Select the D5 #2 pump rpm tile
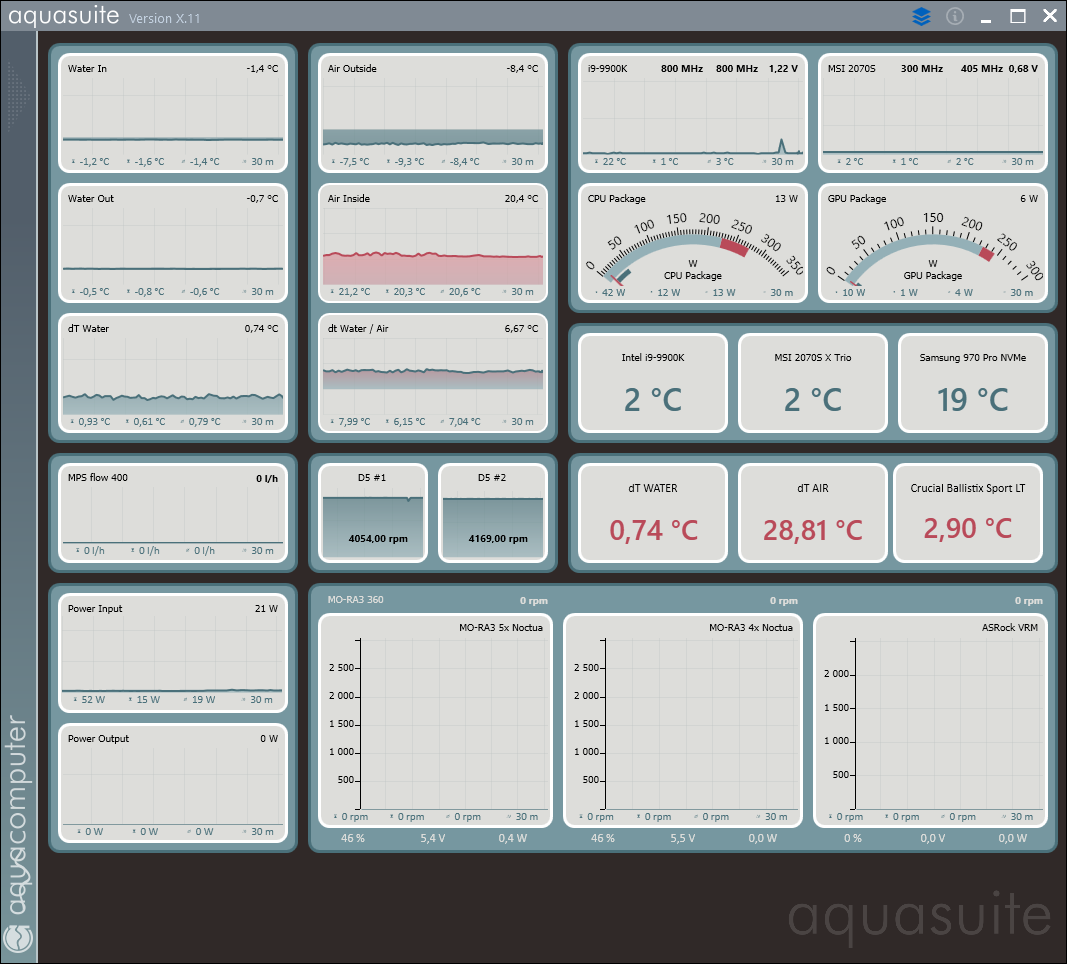This screenshot has height=964, width=1067. tap(493, 513)
